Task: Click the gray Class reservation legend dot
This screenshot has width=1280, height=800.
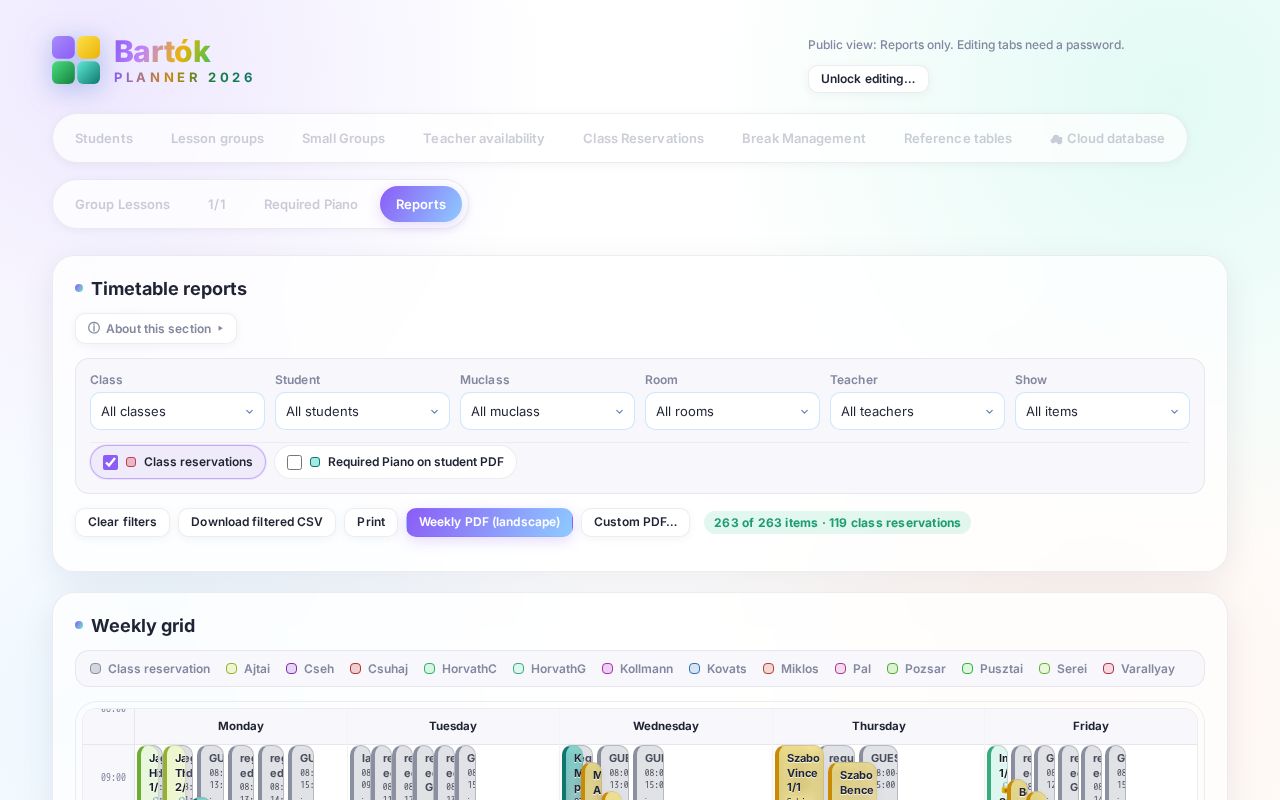Action: (x=96, y=669)
